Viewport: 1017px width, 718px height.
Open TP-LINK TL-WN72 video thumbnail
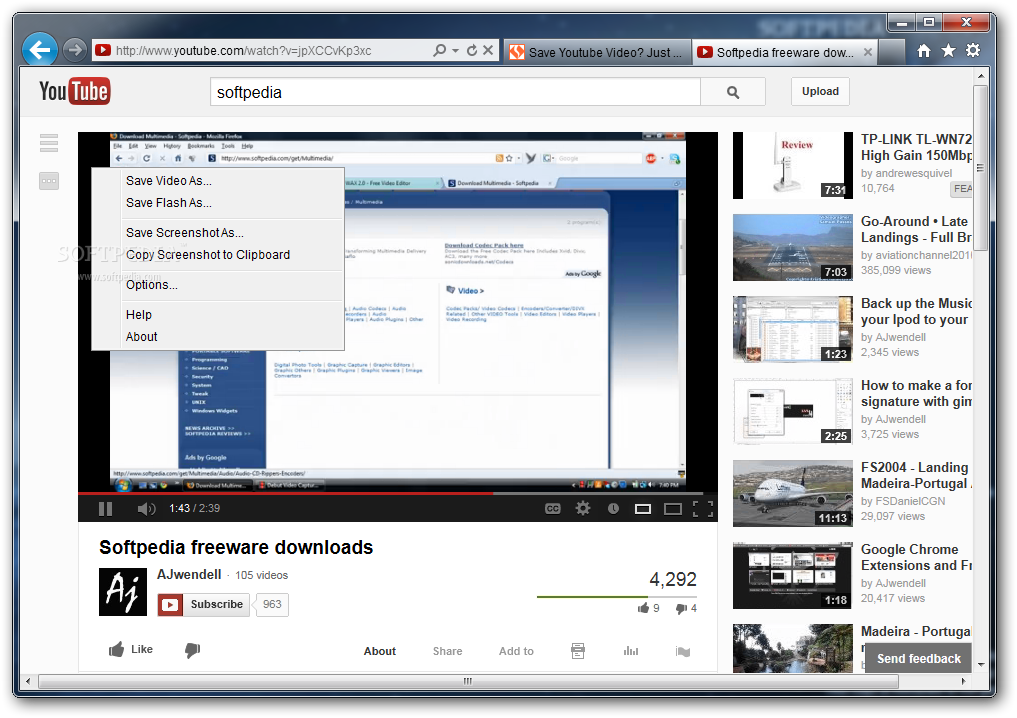793,165
